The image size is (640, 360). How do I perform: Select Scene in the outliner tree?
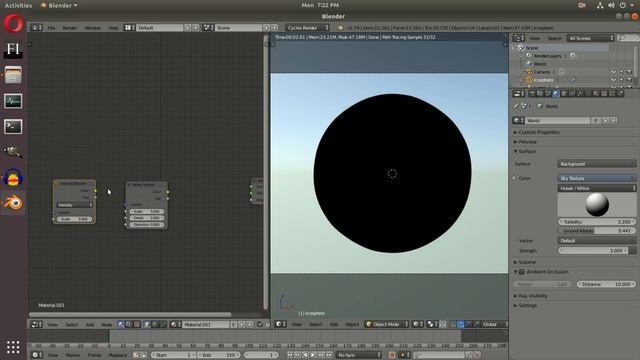pyautogui.click(x=531, y=48)
